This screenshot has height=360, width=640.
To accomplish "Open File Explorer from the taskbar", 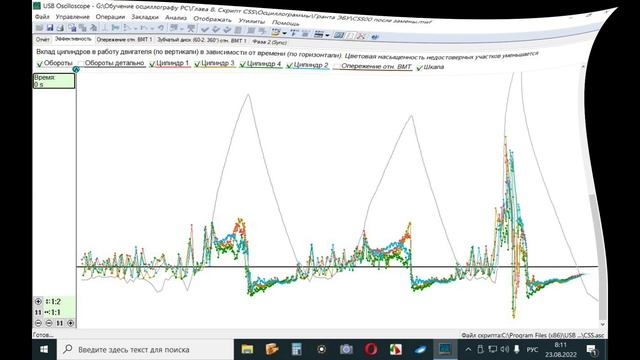I will (x=247, y=349).
